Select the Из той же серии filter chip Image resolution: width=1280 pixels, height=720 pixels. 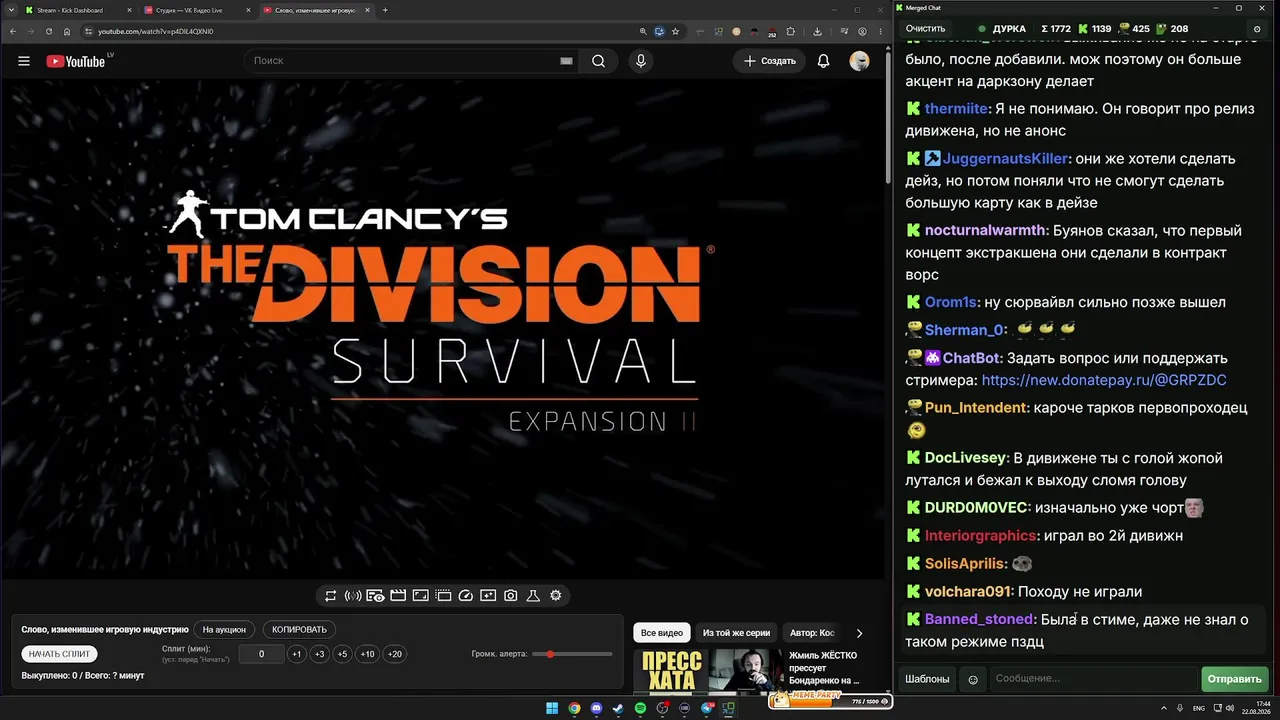(x=736, y=633)
